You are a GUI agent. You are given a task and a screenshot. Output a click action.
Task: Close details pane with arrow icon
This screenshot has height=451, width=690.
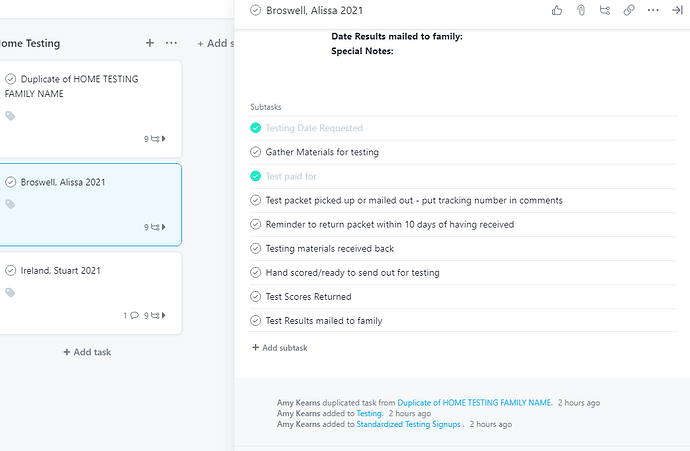[677, 10]
